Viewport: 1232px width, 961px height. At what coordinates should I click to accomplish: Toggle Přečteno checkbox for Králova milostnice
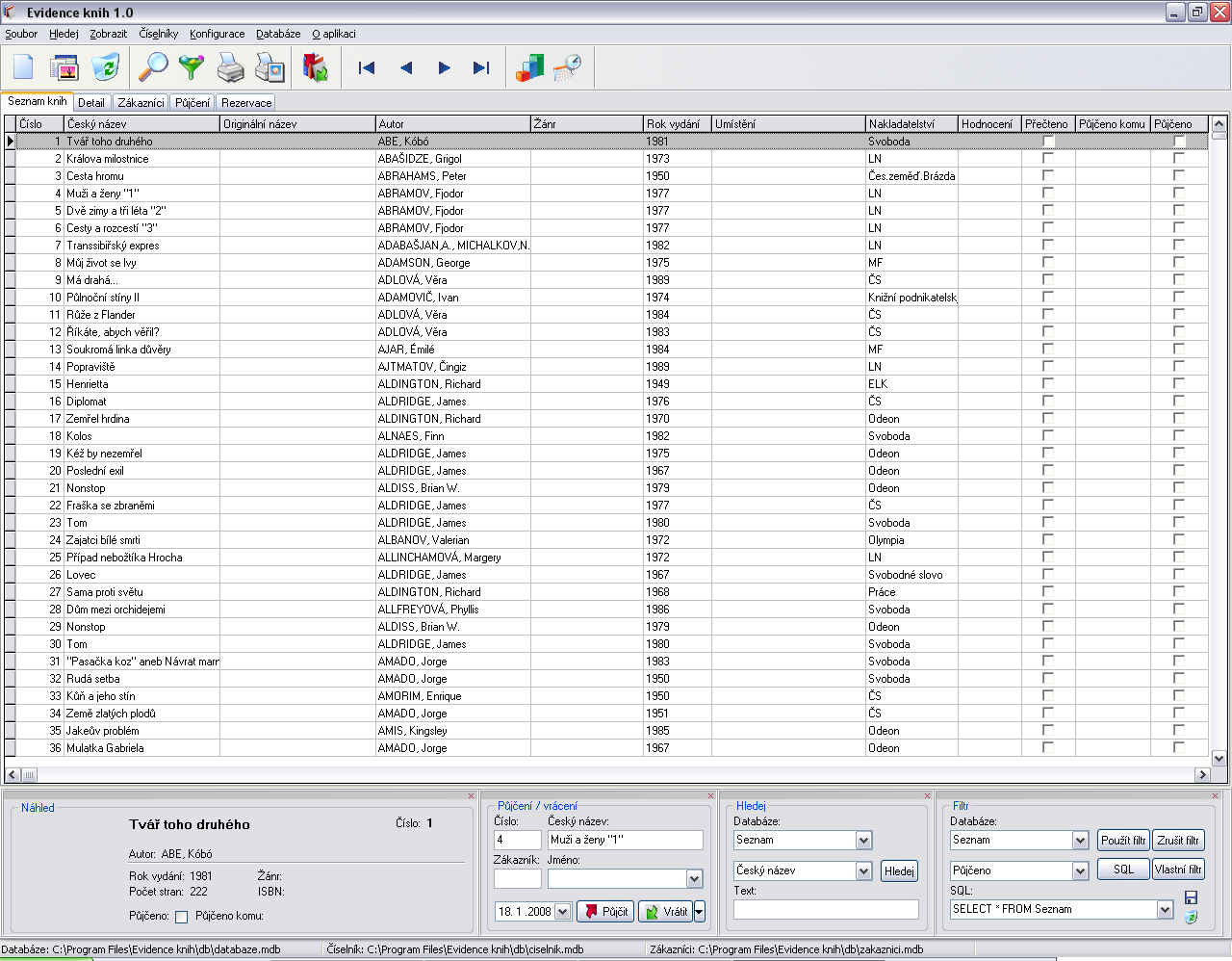(1048, 159)
